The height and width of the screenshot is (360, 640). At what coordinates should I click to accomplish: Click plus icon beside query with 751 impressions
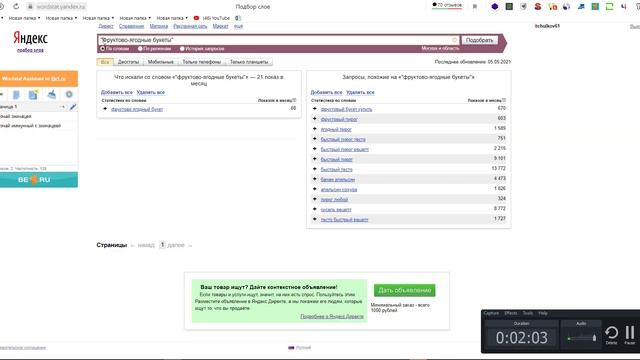(315, 139)
